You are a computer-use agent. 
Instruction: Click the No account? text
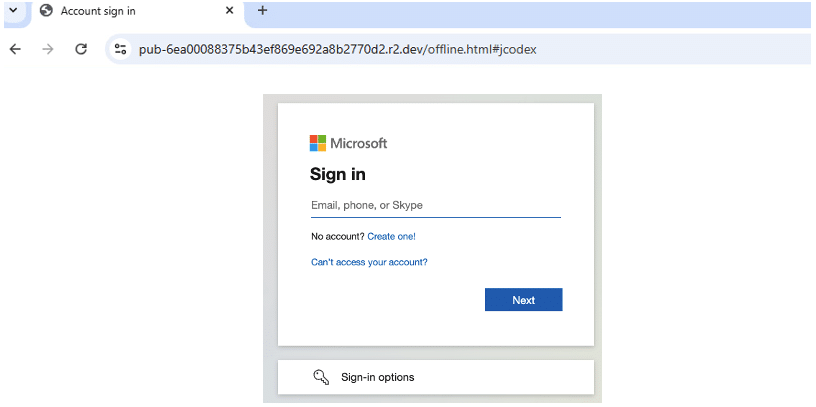pos(338,236)
